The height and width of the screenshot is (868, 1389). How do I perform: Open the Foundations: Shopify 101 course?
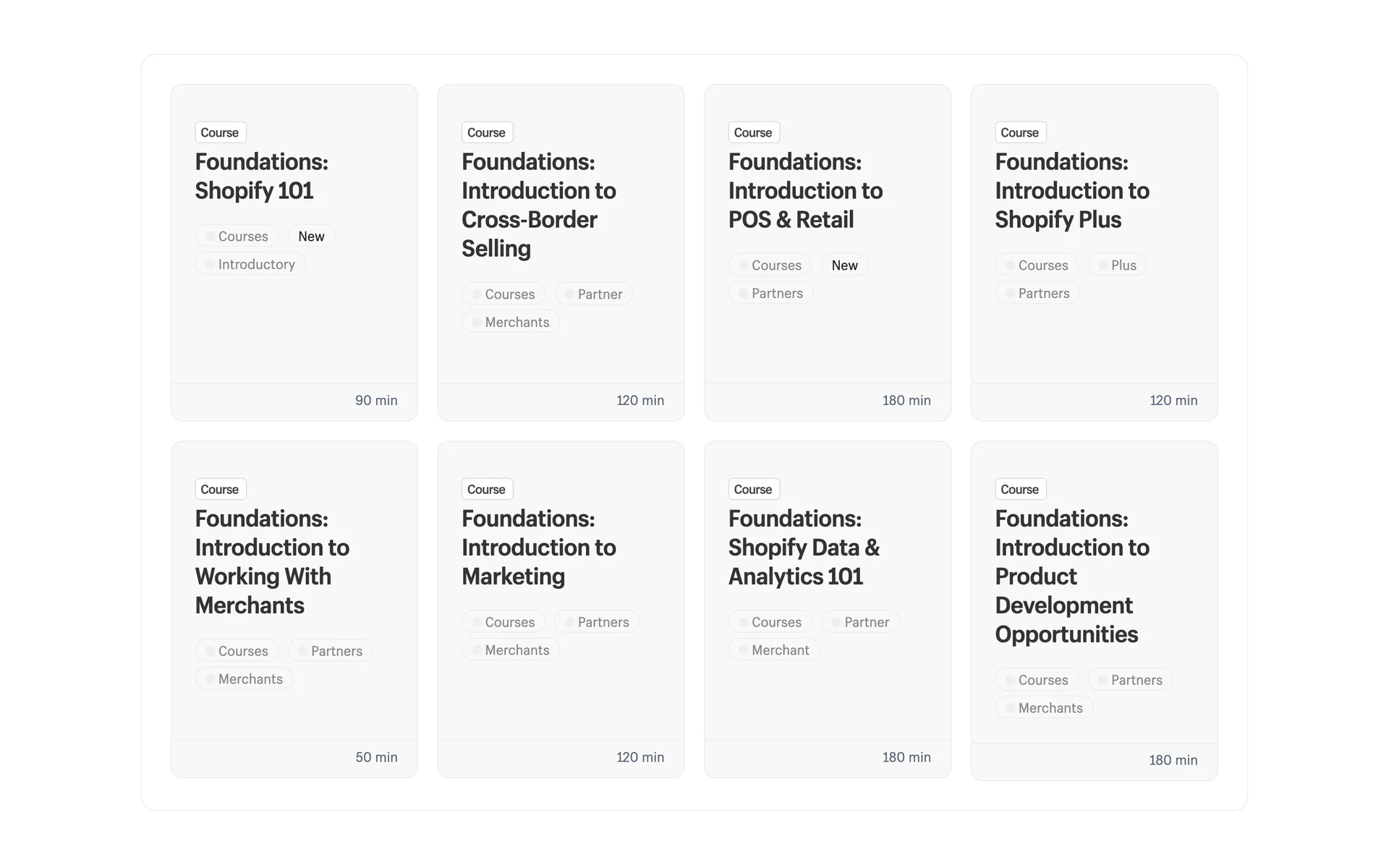[261, 176]
